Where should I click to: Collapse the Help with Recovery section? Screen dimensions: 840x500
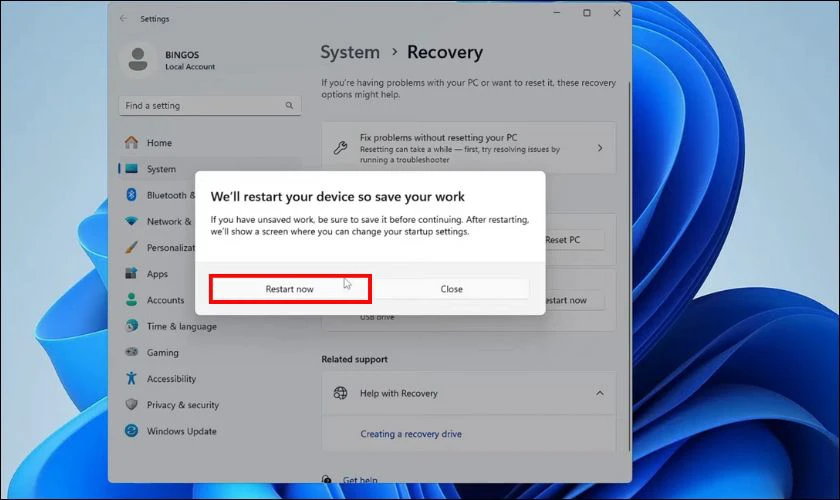(x=599, y=393)
